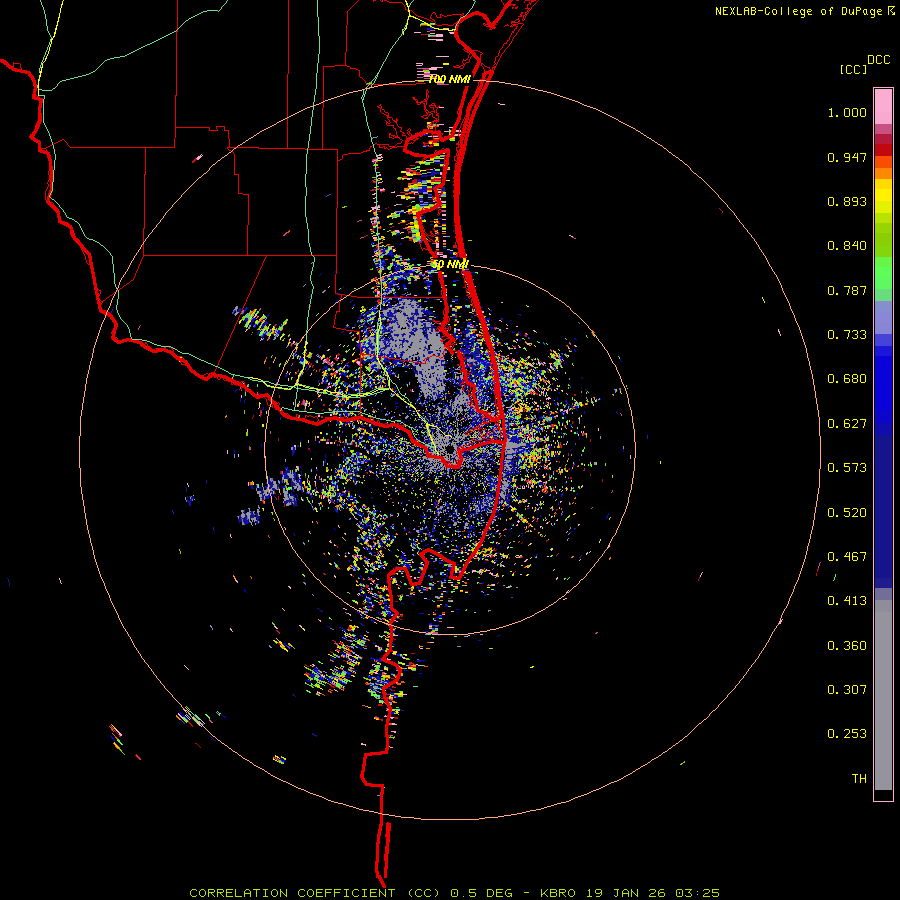The width and height of the screenshot is (900, 900).
Task: Click the 0.360 colorbar value
Action: point(847,646)
